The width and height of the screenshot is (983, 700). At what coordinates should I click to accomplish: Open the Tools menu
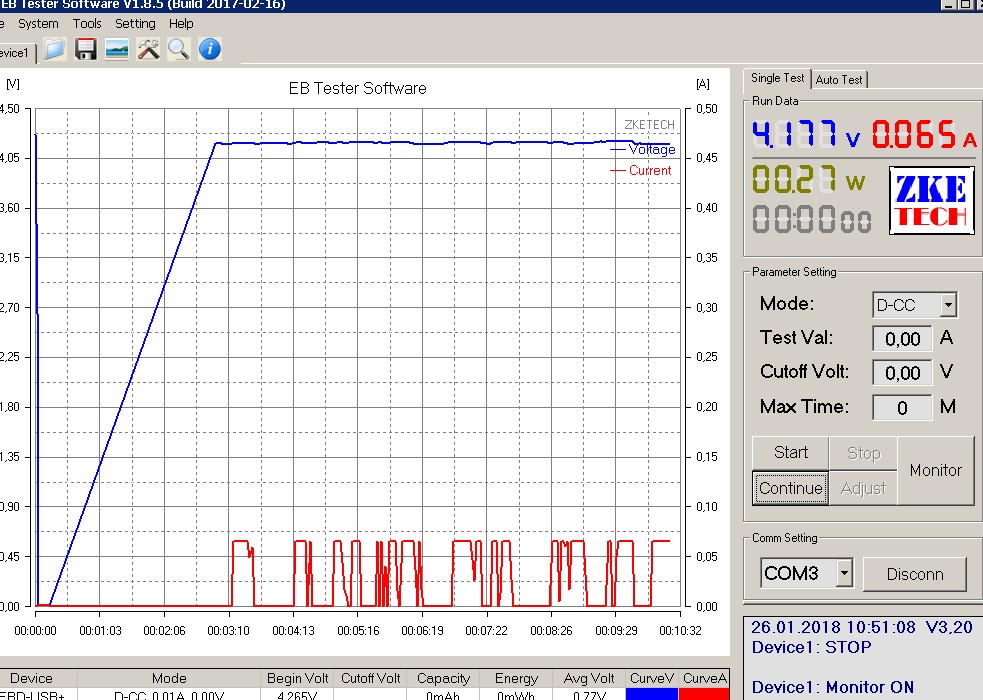tap(87, 24)
